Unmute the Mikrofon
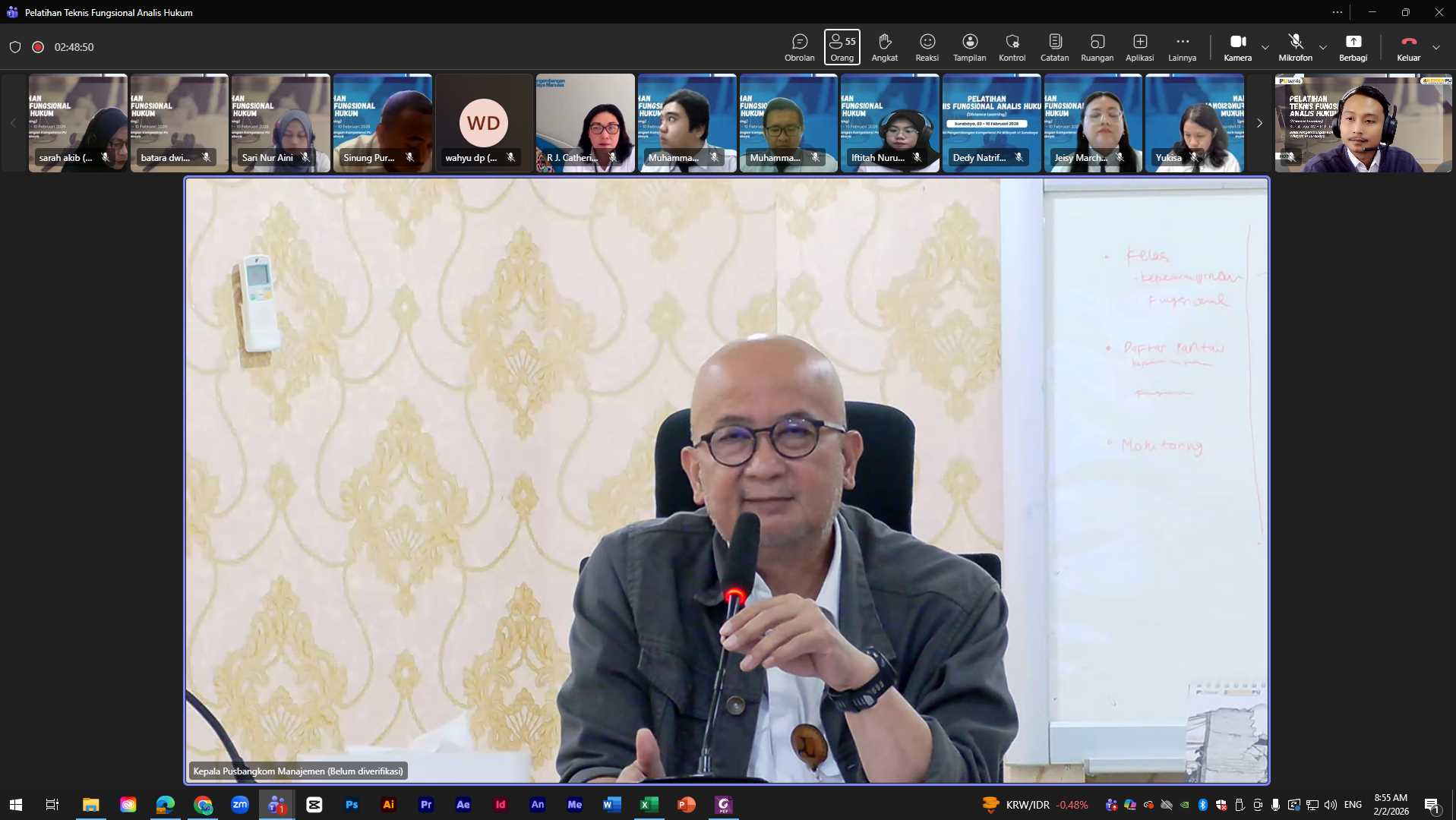 pyautogui.click(x=1295, y=47)
